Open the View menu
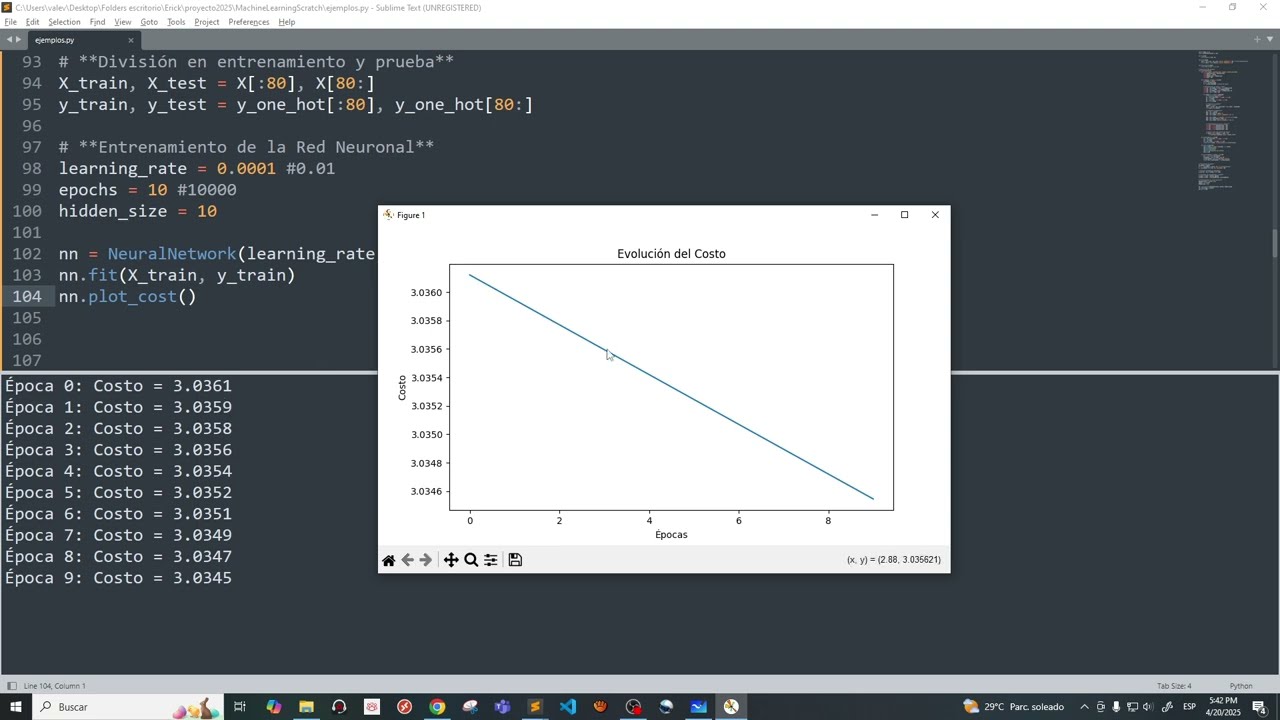1280x720 pixels. click(123, 22)
